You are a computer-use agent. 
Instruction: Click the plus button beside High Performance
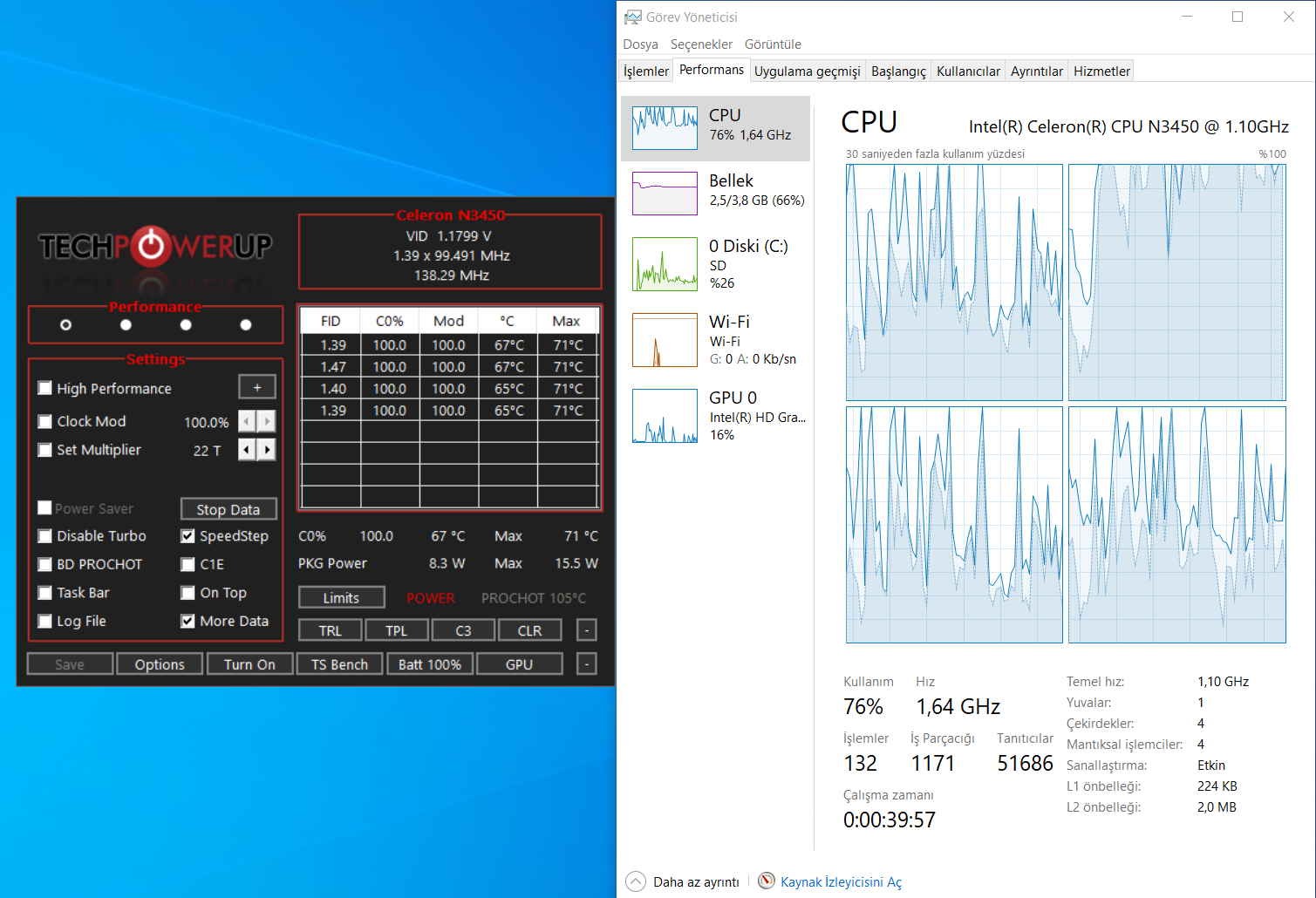257,387
